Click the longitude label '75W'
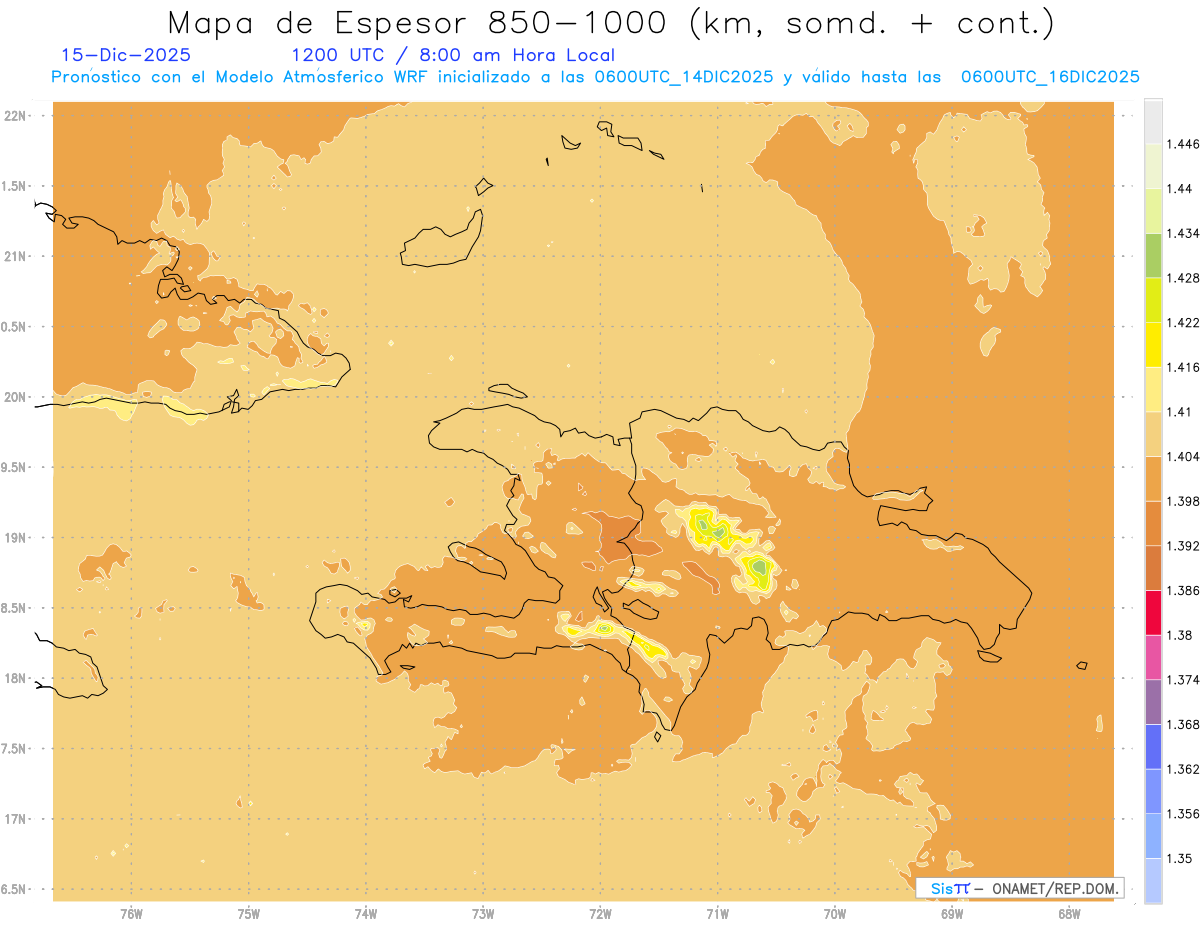The width and height of the screenshot is (1200, 927). (x=249, y=913)
